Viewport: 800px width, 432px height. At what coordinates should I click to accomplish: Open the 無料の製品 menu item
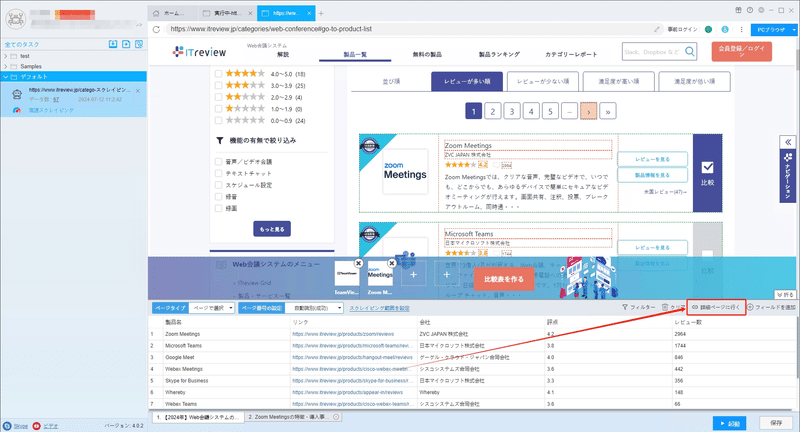pos(427,55)
